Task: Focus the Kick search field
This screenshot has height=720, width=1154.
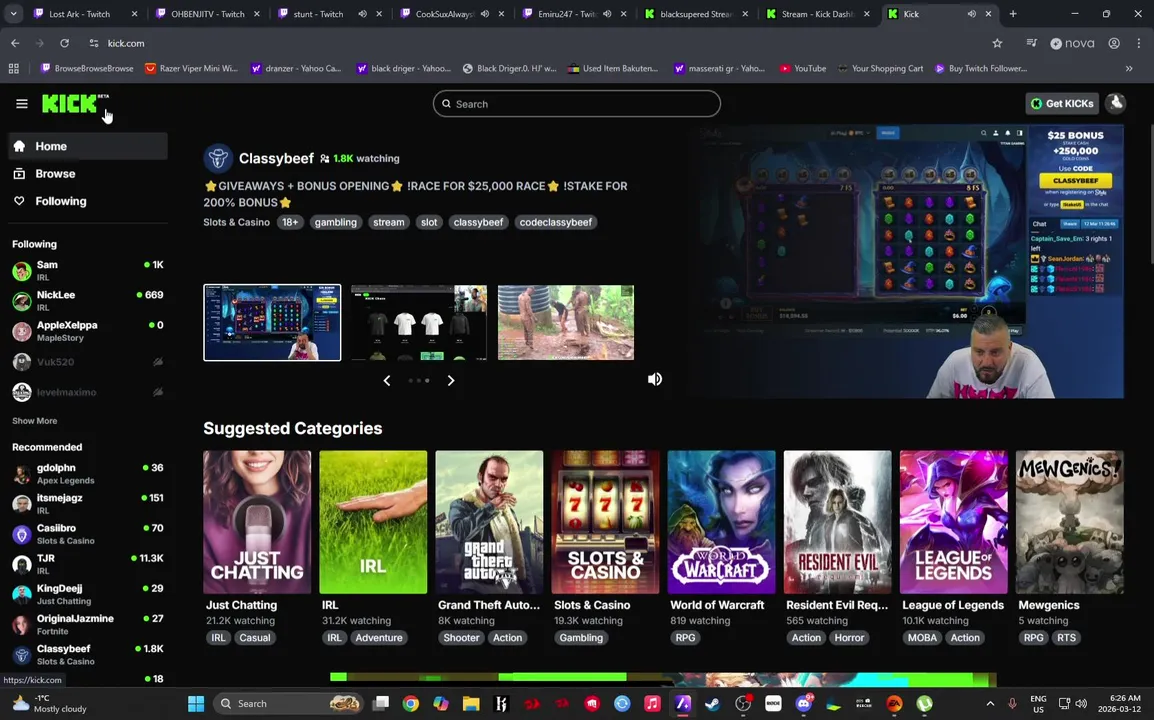Action: click(576, 104)
